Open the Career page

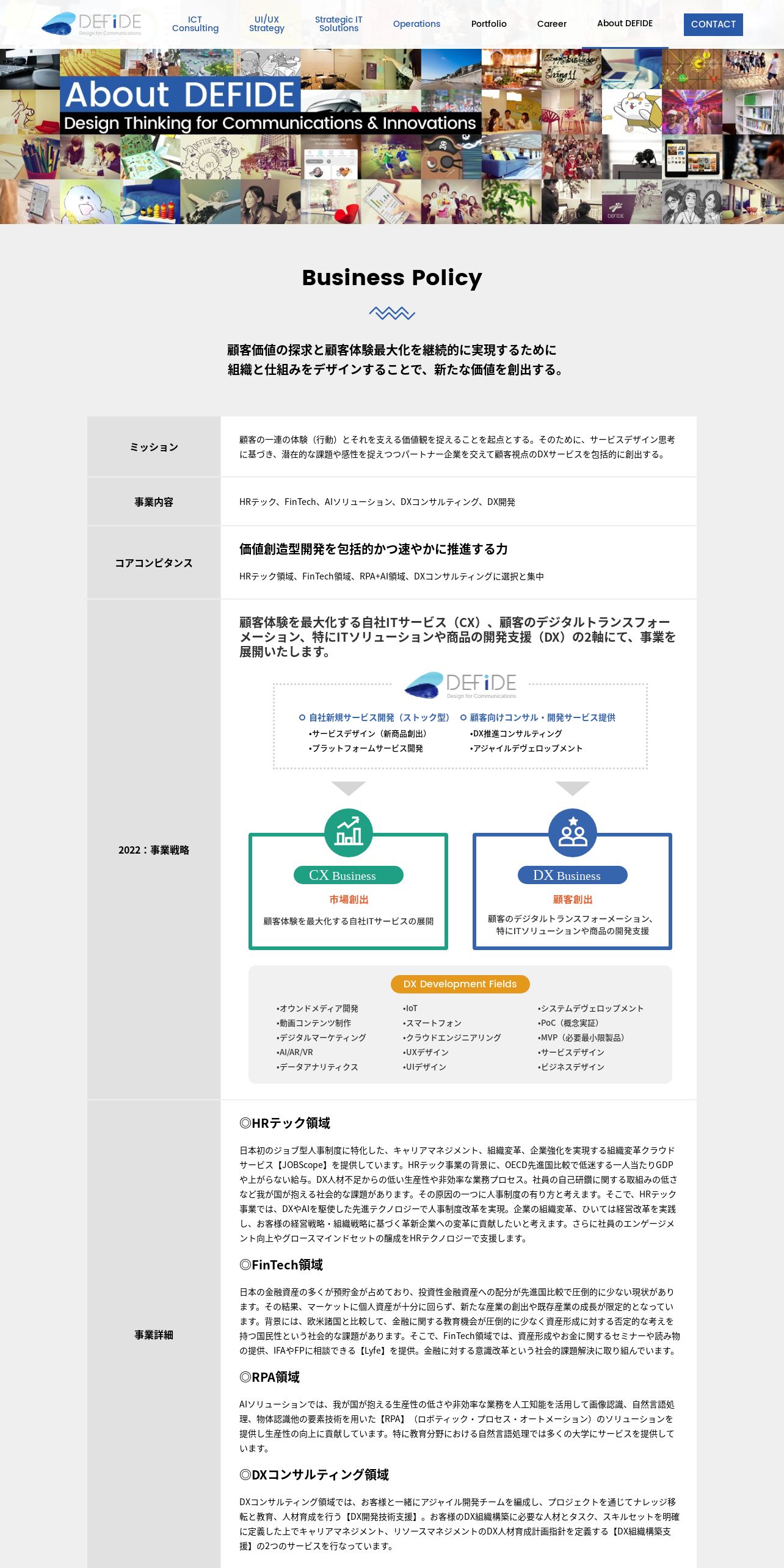(552, 24)
